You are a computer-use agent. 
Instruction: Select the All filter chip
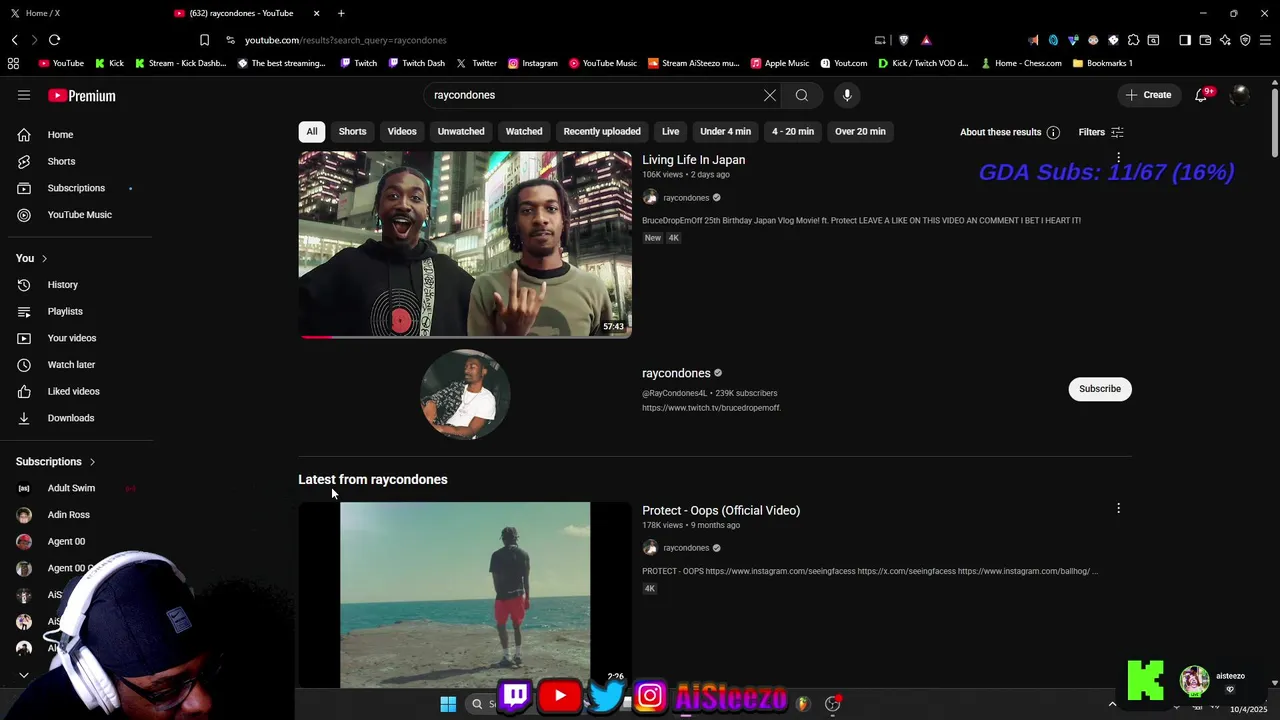click(x=312, y=132)
